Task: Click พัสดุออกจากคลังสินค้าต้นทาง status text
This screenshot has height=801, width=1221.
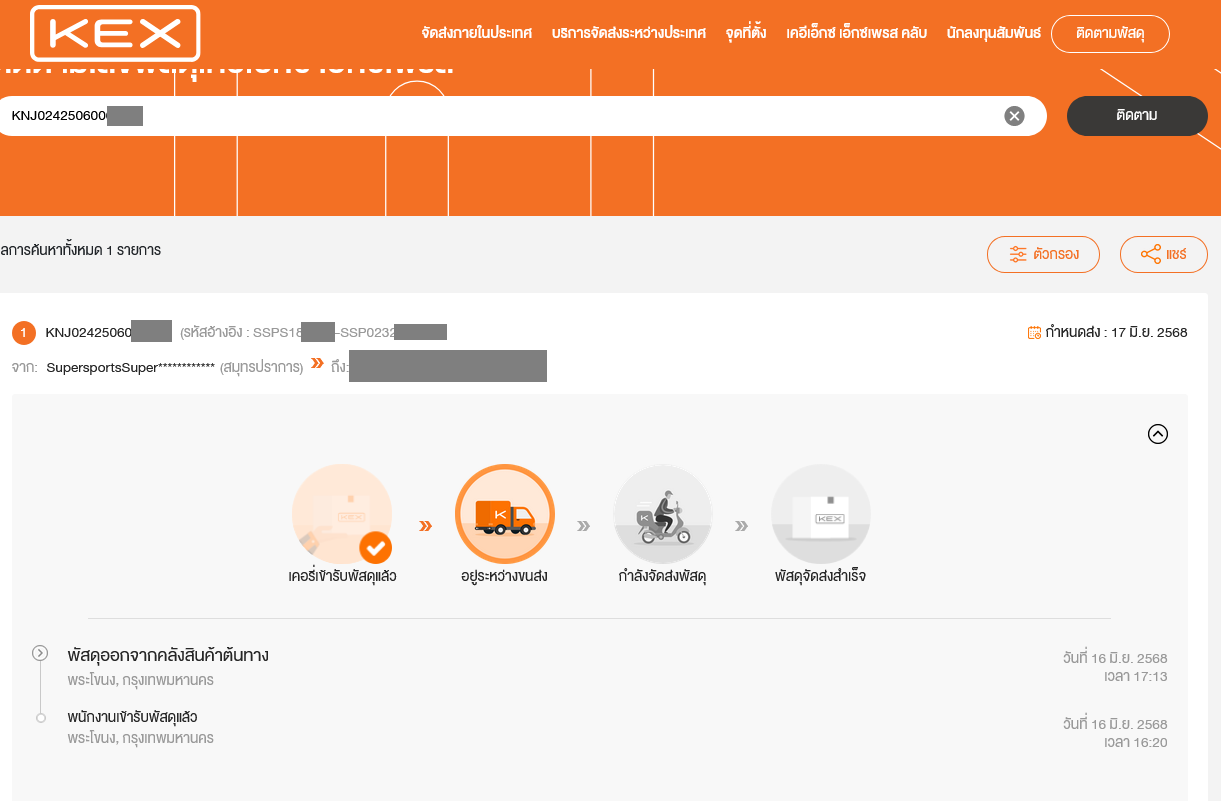Action: tap(168, 656)
